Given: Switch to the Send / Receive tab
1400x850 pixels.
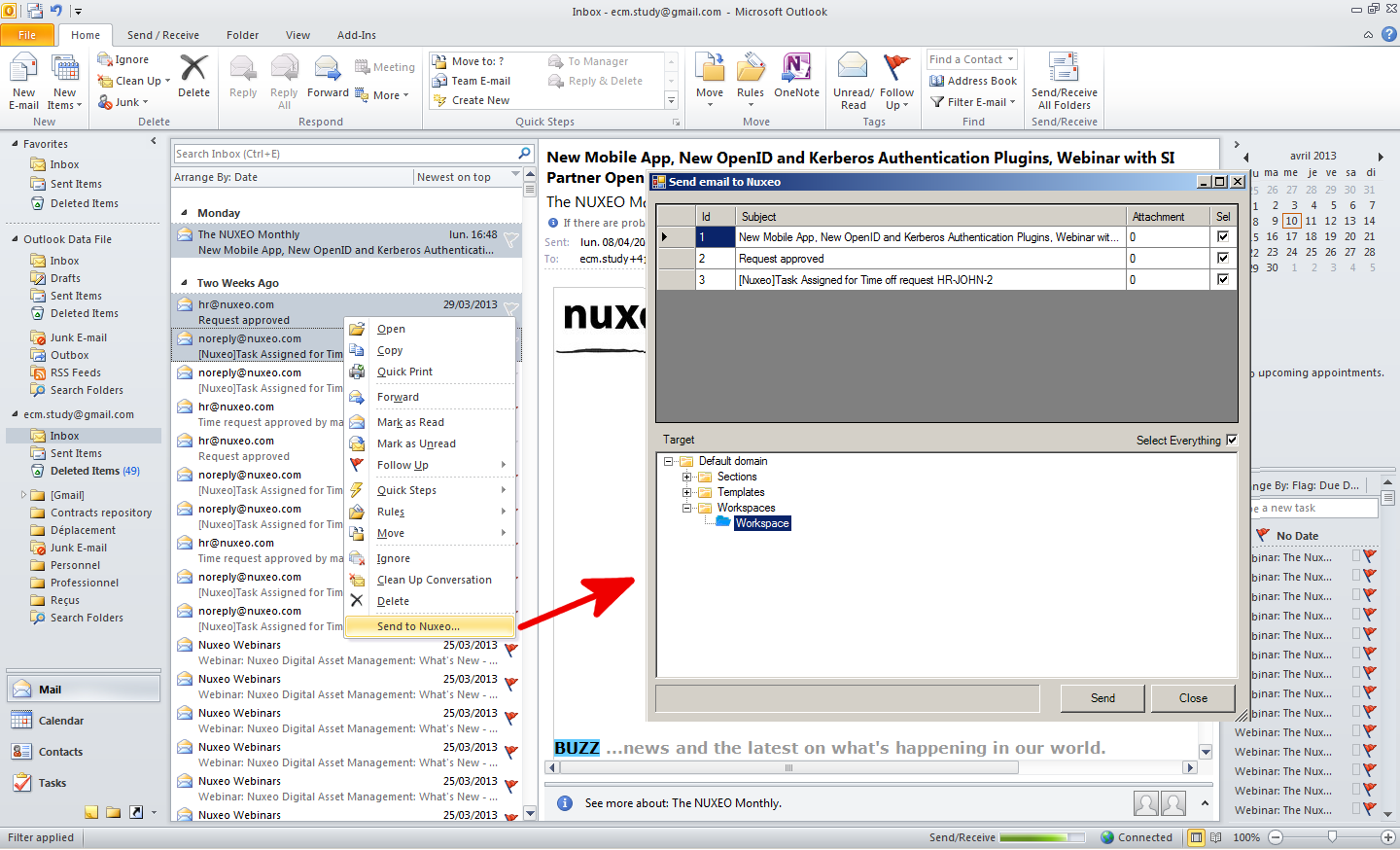Looking at the screenshot, I should (x=162, y=35).
